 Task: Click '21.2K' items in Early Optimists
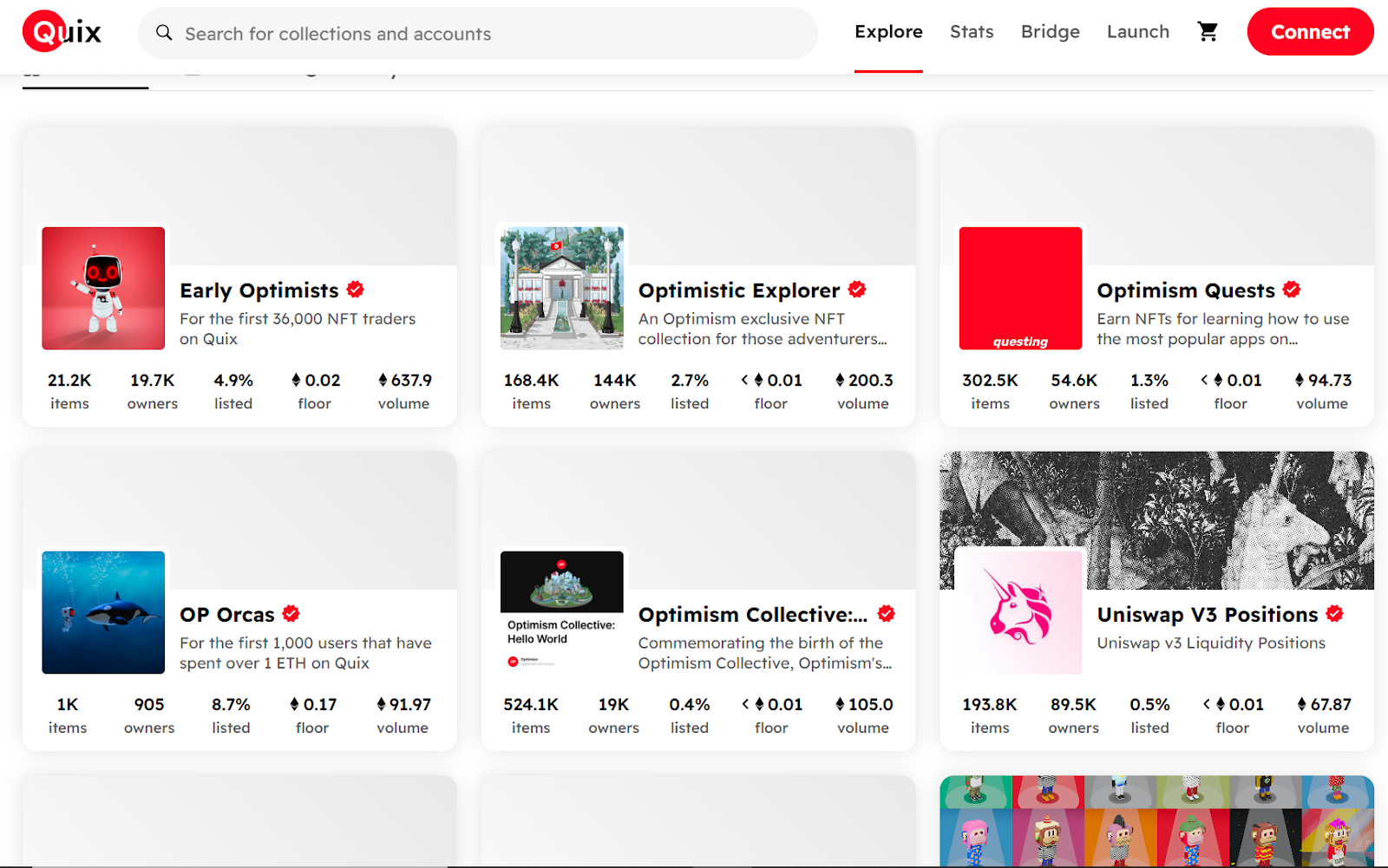(69, 381)
